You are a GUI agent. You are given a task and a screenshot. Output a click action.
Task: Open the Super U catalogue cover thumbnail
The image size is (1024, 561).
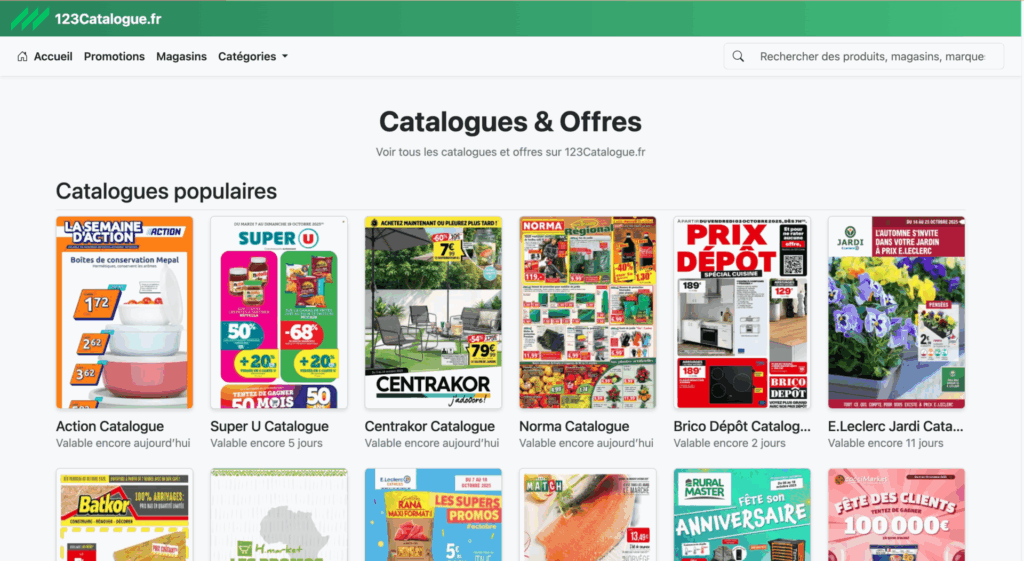[x=279, y=313]
